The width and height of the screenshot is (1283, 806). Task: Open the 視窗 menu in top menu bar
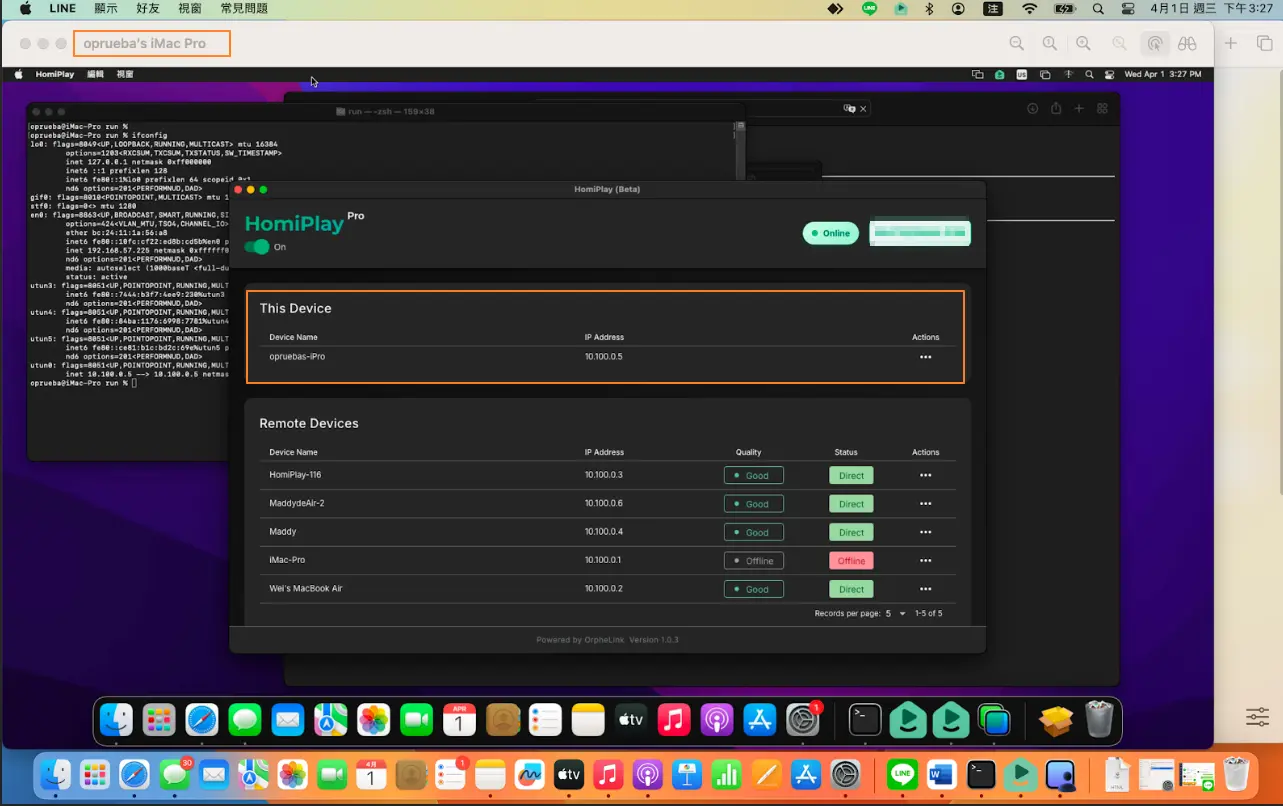point(190,9)
